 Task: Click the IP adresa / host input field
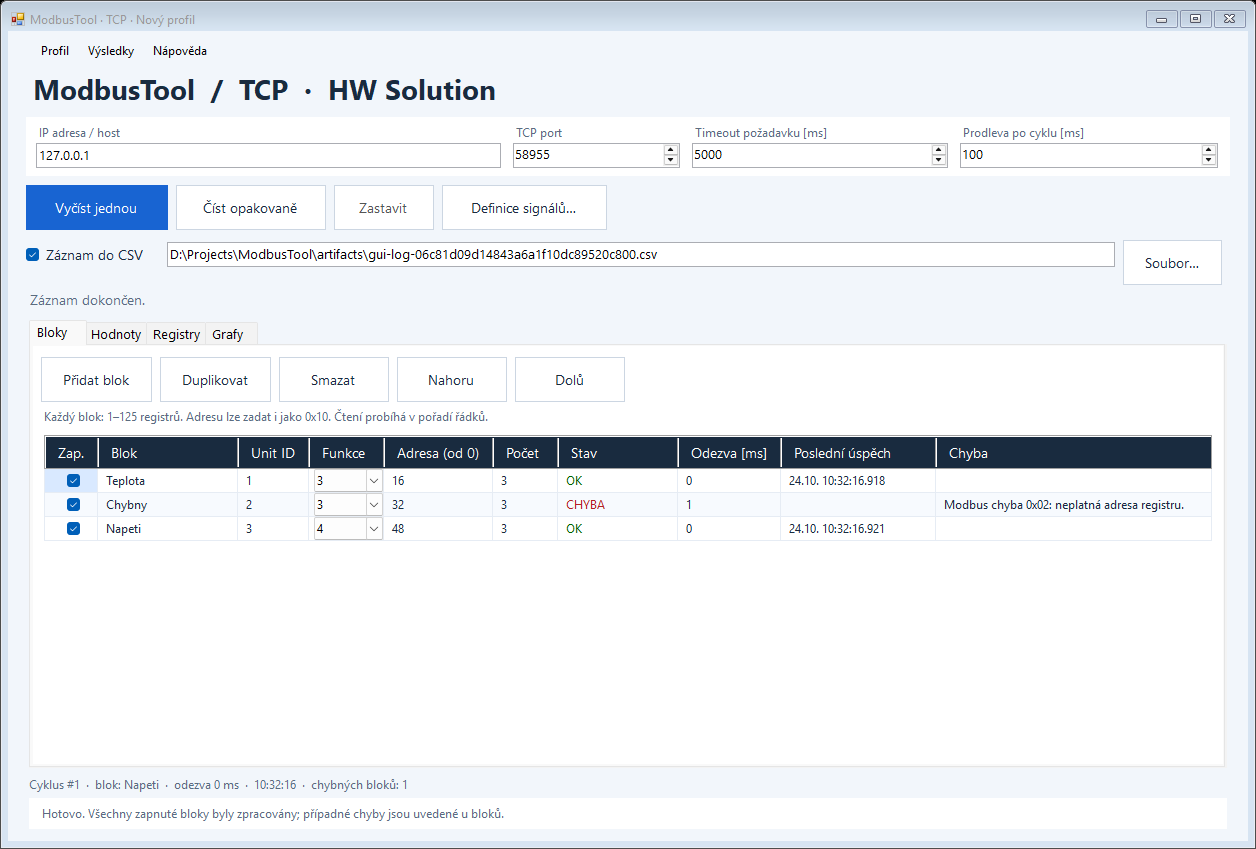(268, 155)
